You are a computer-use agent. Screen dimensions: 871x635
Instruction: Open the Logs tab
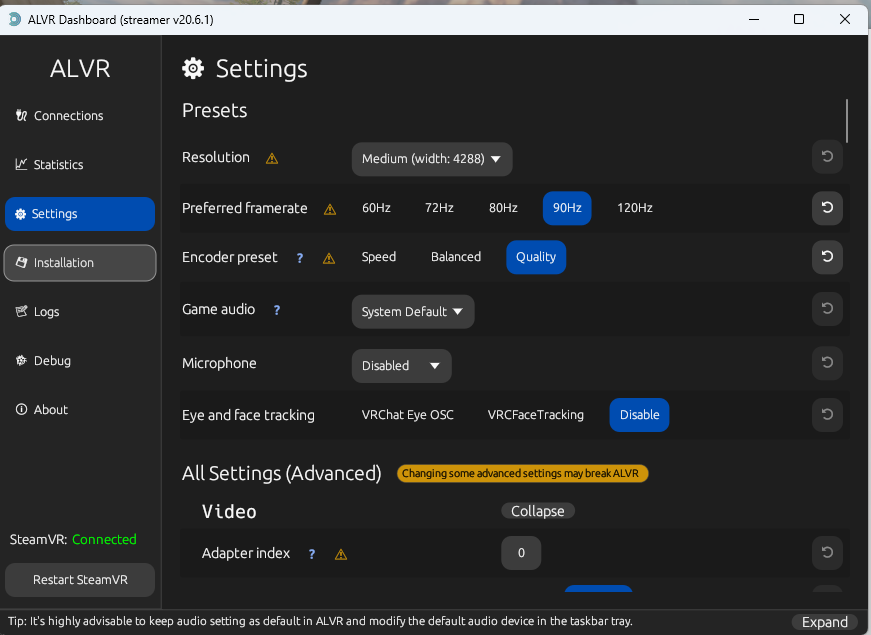[79, 312]
